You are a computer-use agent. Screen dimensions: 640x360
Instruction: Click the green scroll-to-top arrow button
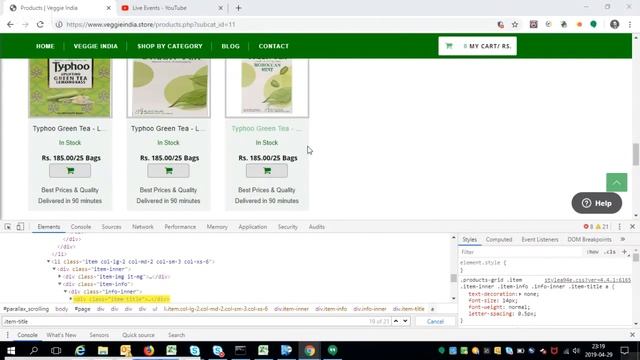point(616,182)
